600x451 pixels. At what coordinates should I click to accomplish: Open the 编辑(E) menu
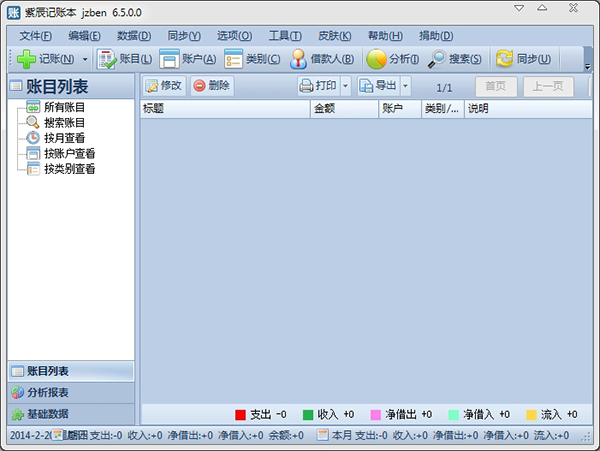pos(84,36)
